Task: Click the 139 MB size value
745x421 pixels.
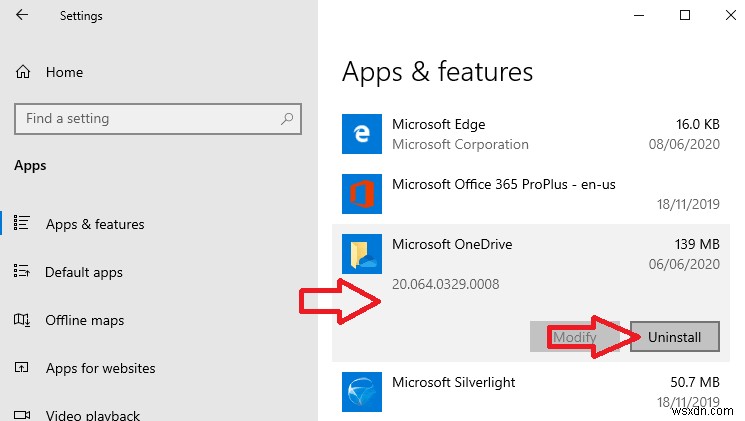Action: pyautogui.click(x=697, y=244)
